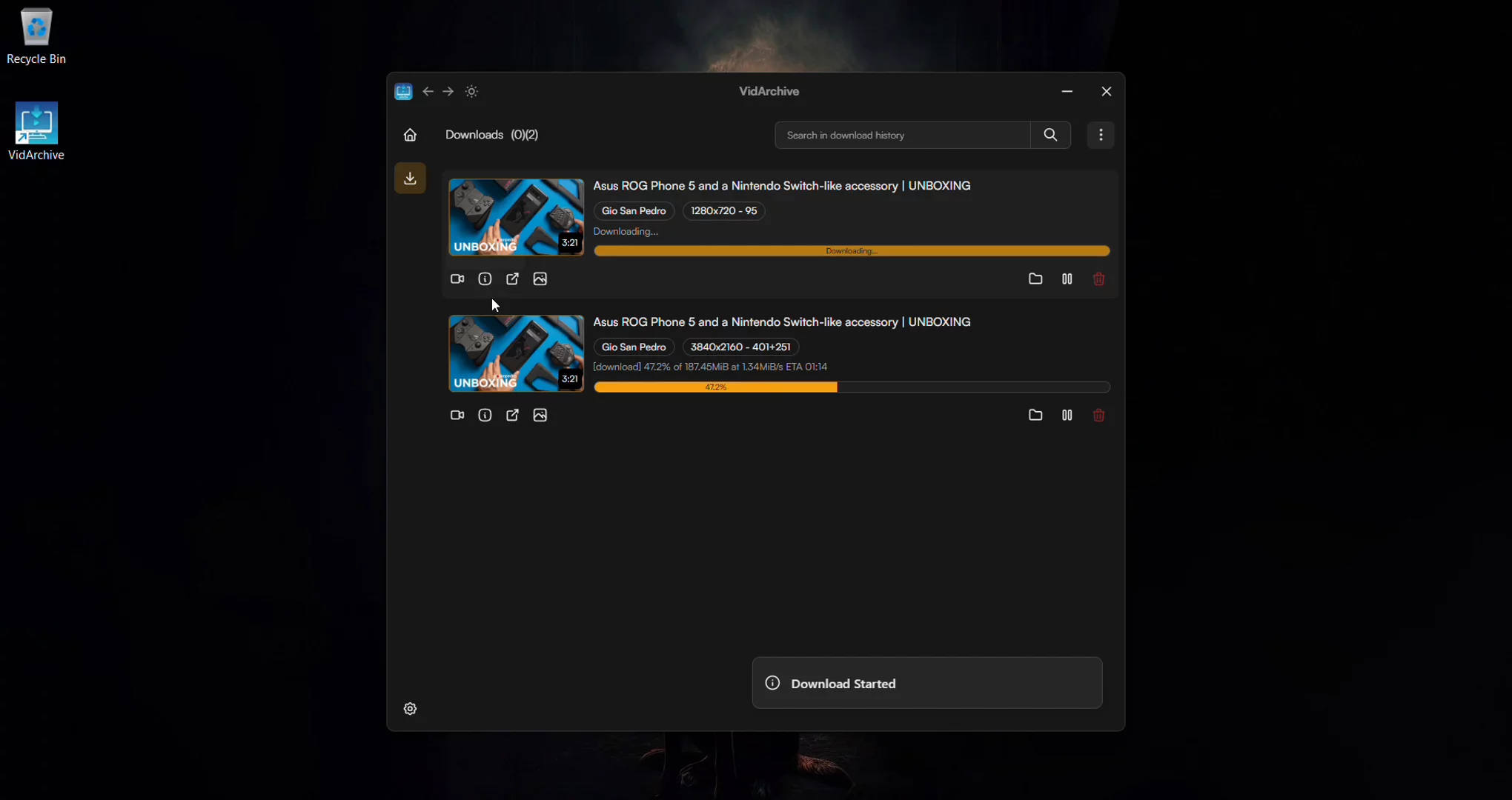Click video camera icon for 1280x720 download

click(457, 279)
